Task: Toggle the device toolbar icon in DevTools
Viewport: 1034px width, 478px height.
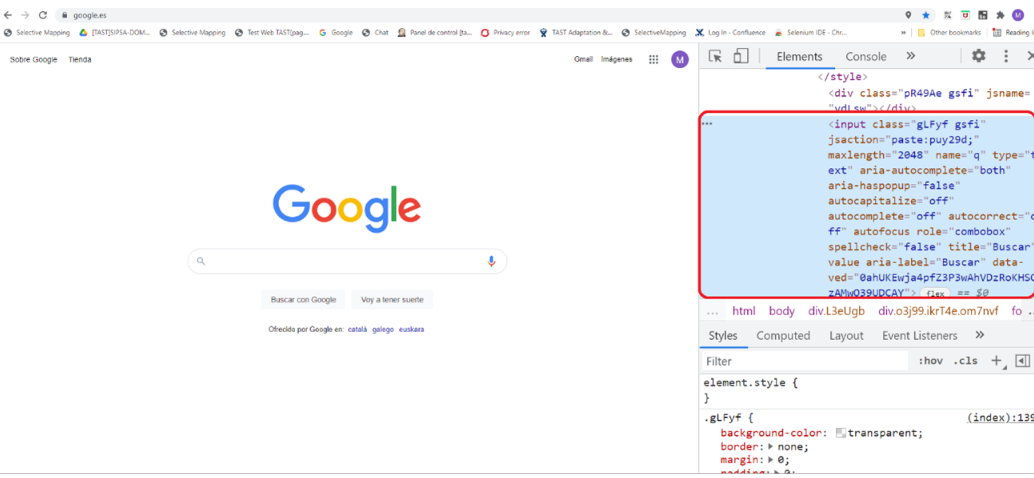Action: [x=740, y=57]
